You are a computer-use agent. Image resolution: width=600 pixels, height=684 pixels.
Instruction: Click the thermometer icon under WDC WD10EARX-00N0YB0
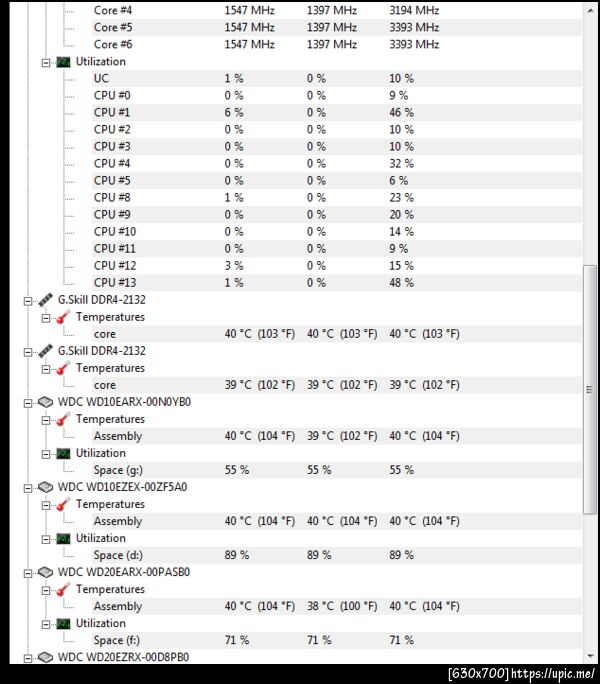pos(63,419)
